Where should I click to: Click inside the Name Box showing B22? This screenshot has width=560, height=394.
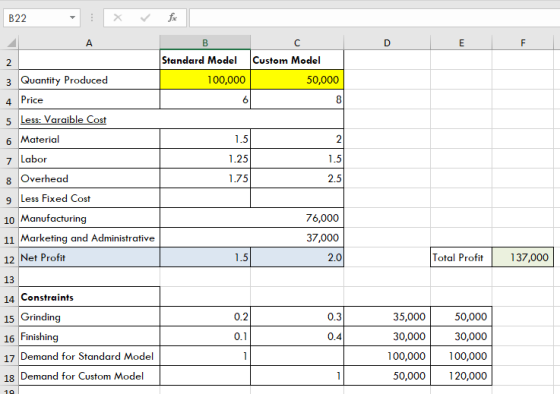(x=36, y=18)
